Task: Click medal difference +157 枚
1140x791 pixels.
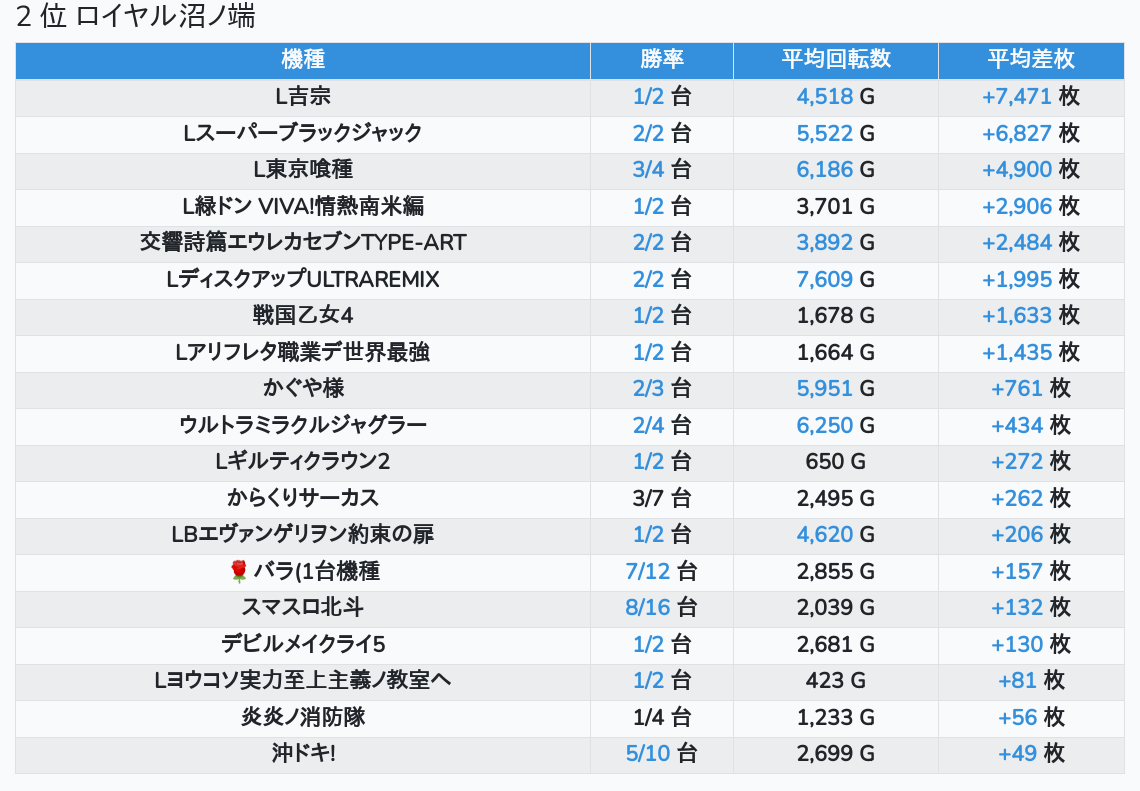Action: [1031, 571]
